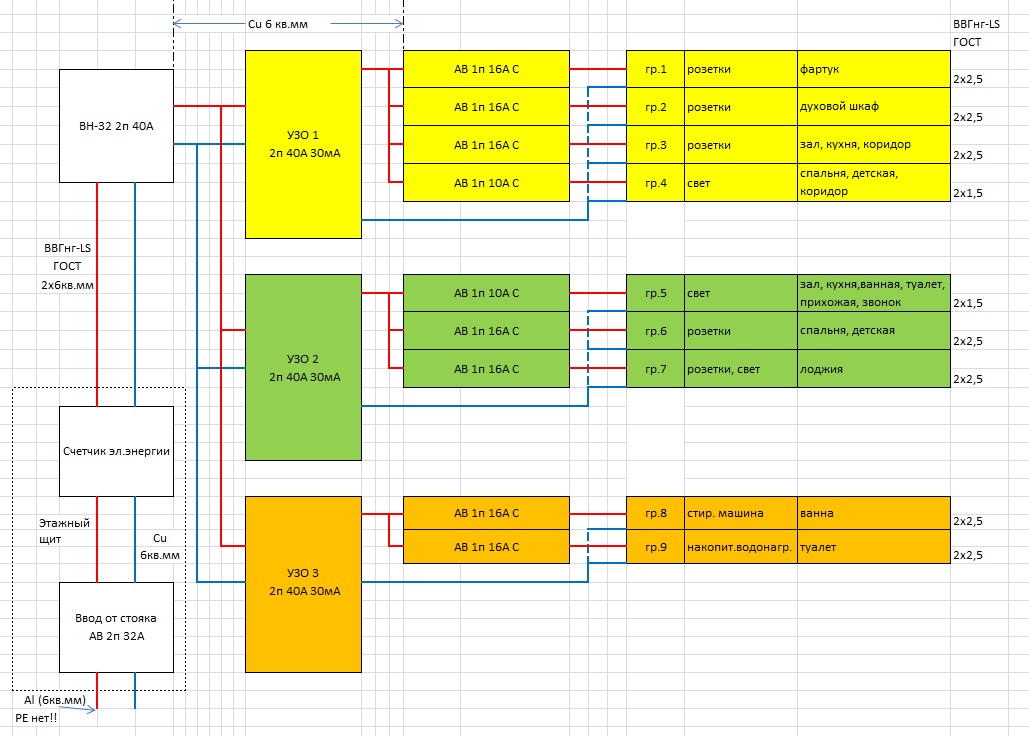Select the фартук cell
The image size is (1029, 736).
(x=872, y=70)
